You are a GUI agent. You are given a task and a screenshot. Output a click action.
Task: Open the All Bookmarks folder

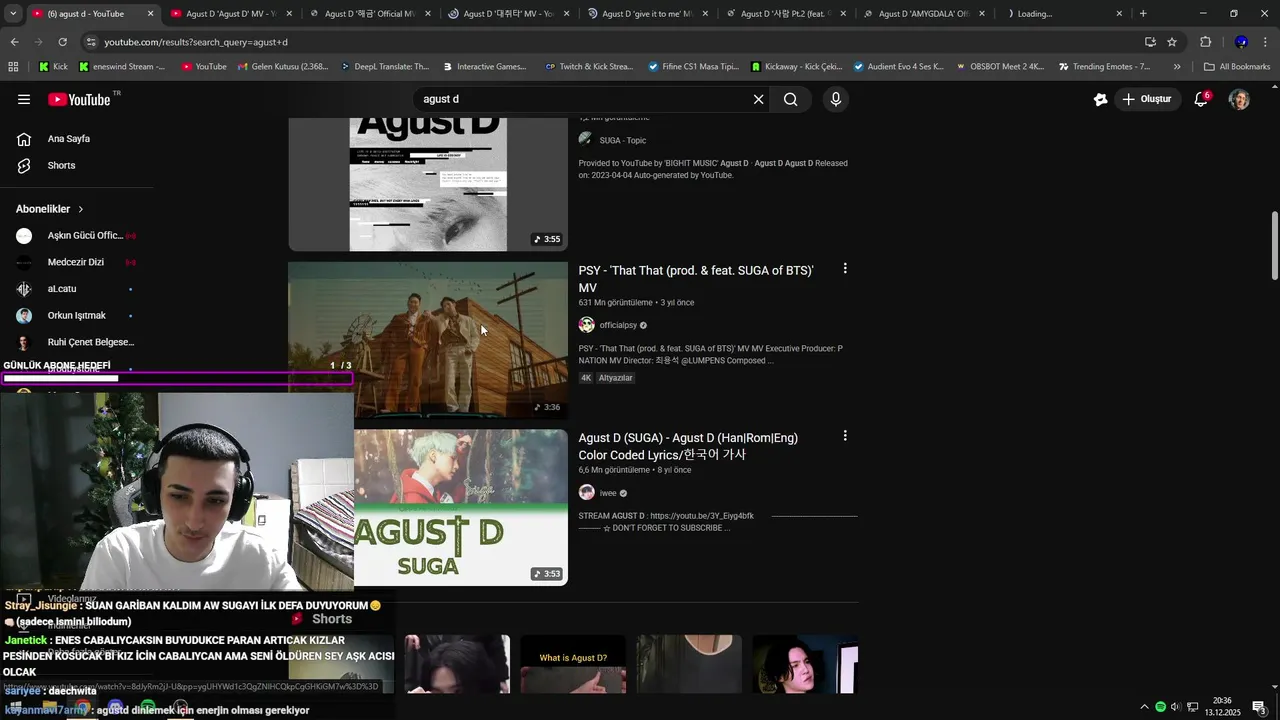[1237, 67]
